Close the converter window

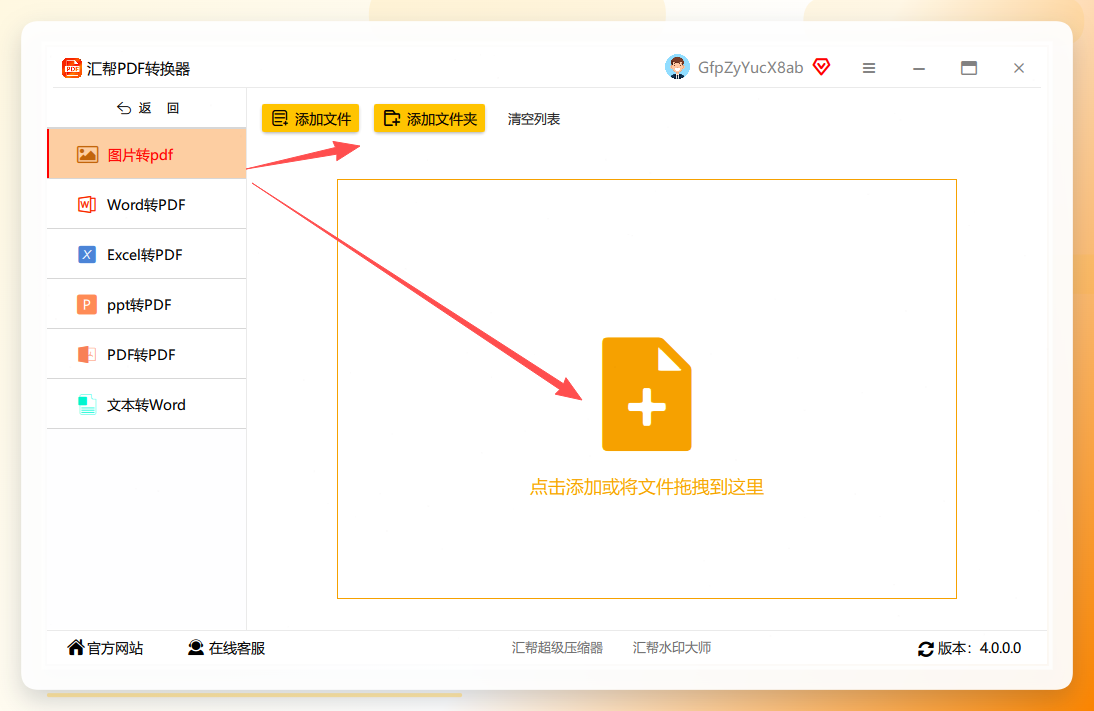pyautogui.click(x=1019, y=68)
